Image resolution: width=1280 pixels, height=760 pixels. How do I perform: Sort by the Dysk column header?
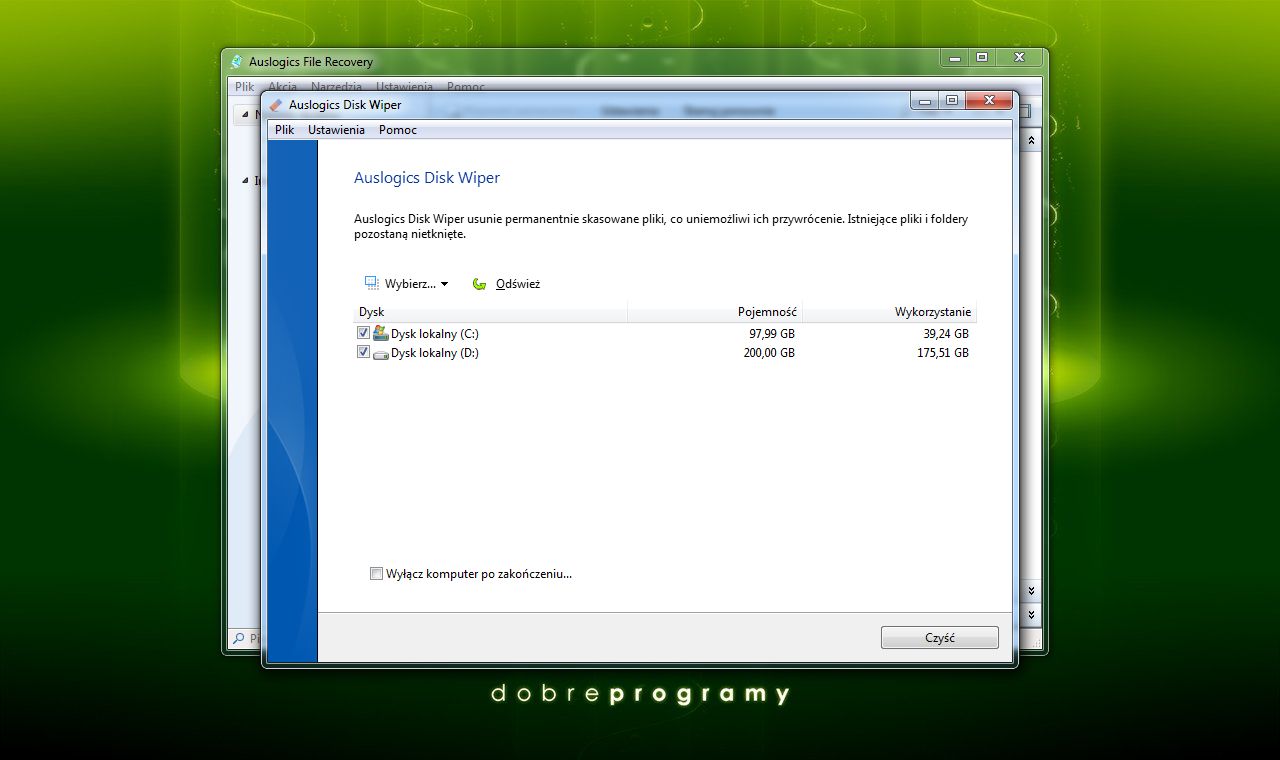[x=491, y=312]
